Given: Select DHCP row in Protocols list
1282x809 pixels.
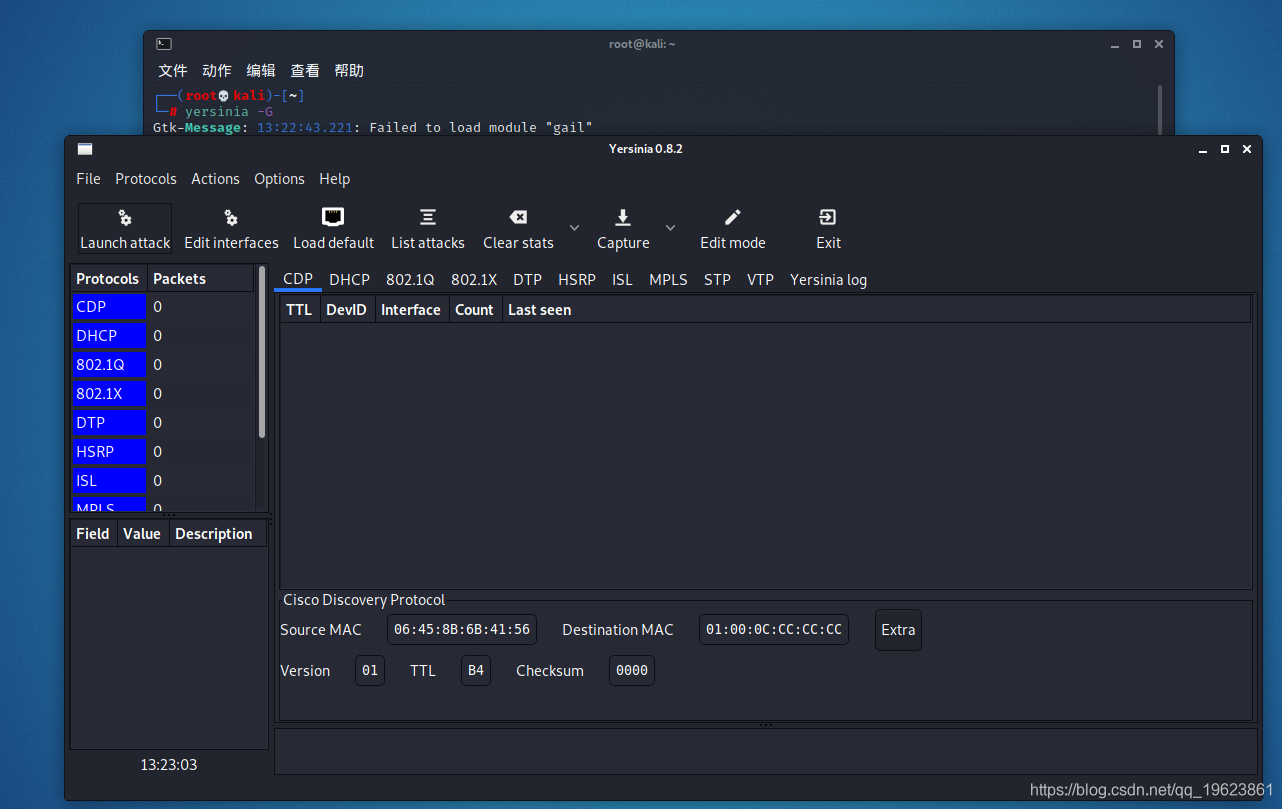Looking at the screenshot, I should pyautogui.click(x=163, y=336).
